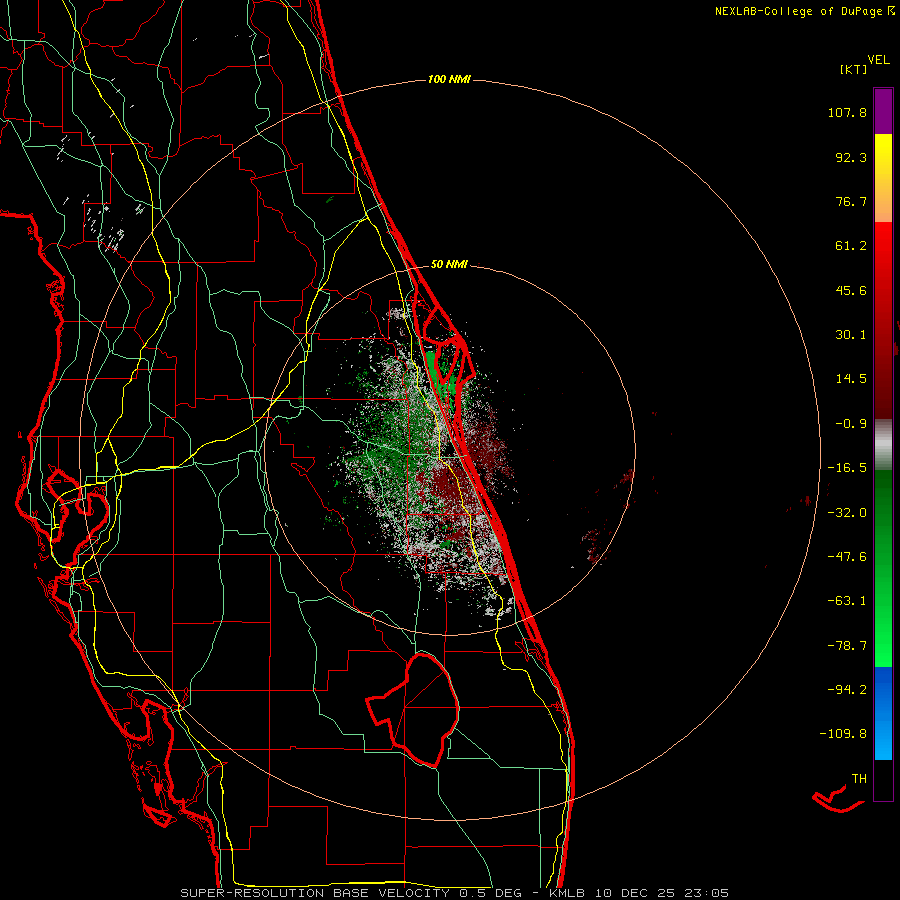The width and height of the screenshot is (900, 900).
Task: Click the VEL label above the color scale
Action: coord(878,60)
